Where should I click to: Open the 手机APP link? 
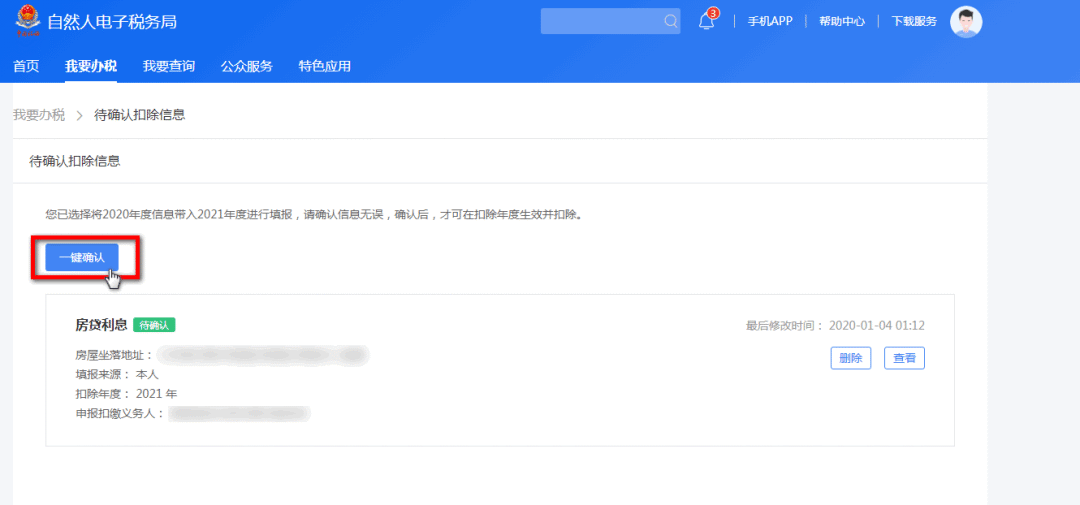point(770,21)
